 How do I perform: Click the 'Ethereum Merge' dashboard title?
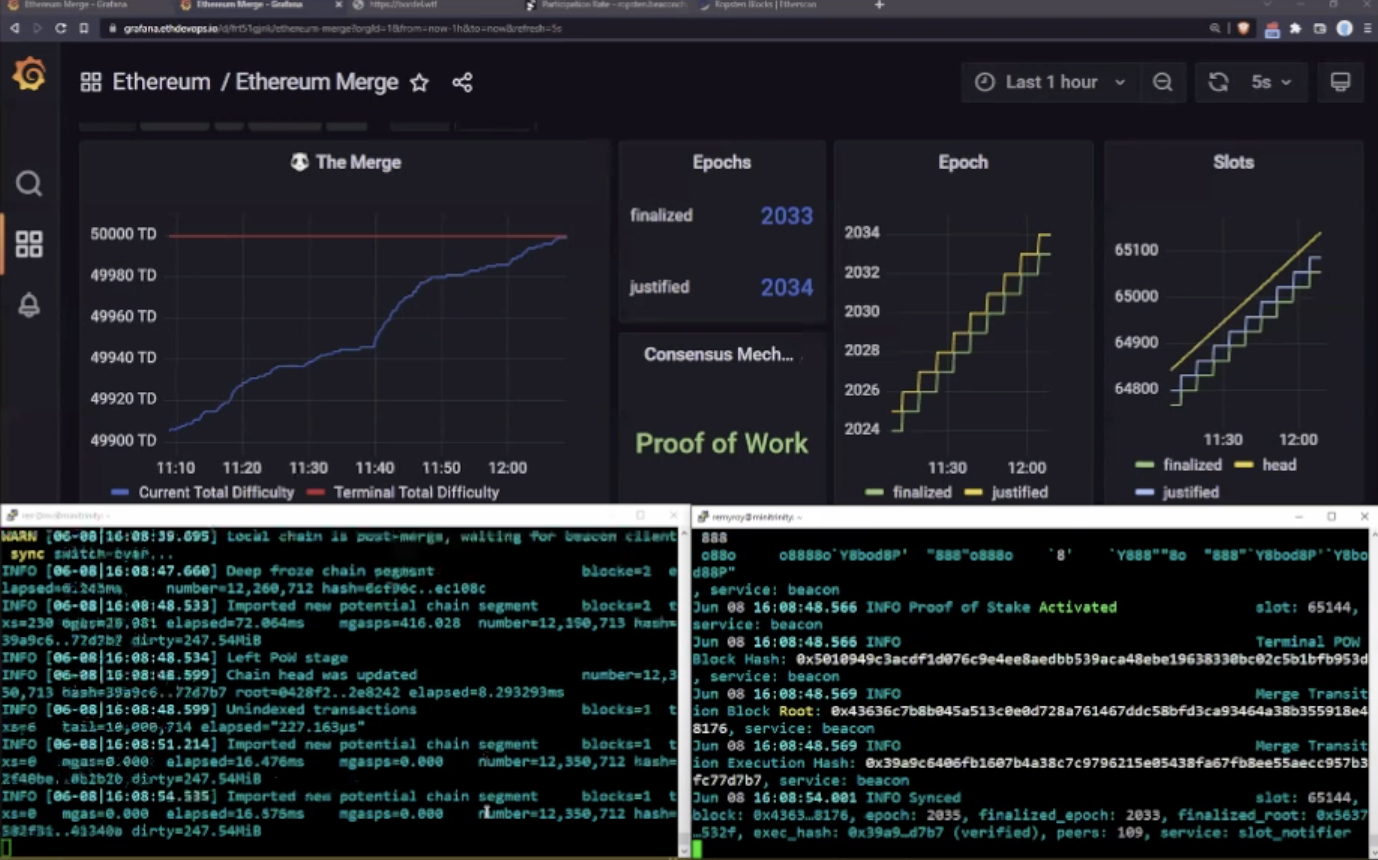click(316, 82)
